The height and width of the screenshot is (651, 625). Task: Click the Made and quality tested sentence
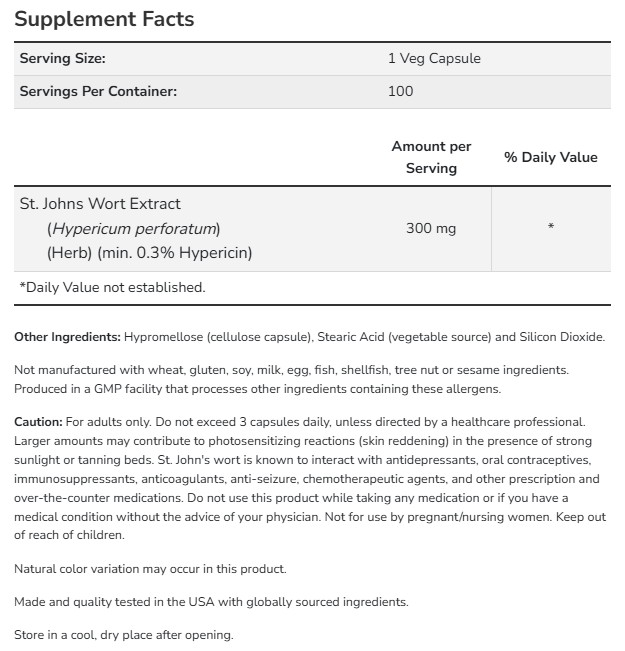211,602
